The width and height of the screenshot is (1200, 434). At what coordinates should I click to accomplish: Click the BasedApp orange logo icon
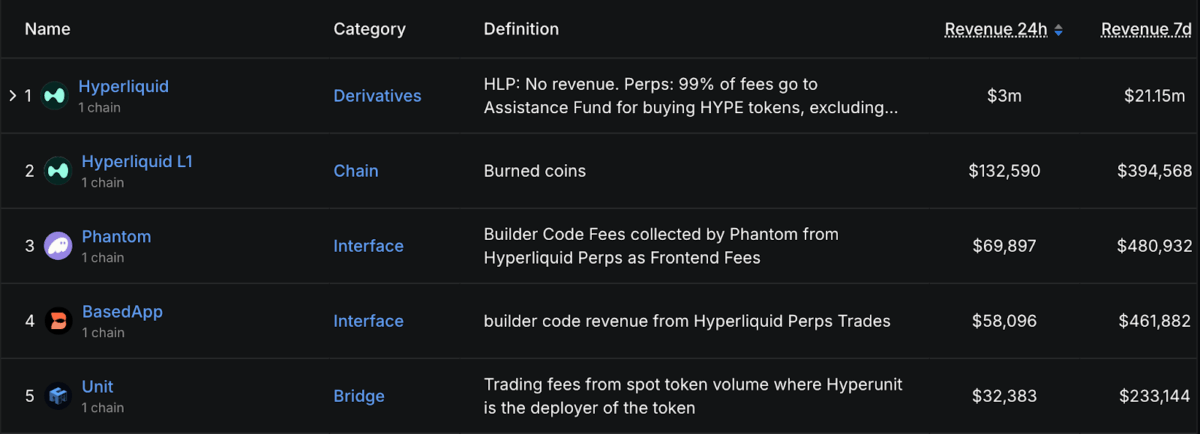tap(58, 321)
